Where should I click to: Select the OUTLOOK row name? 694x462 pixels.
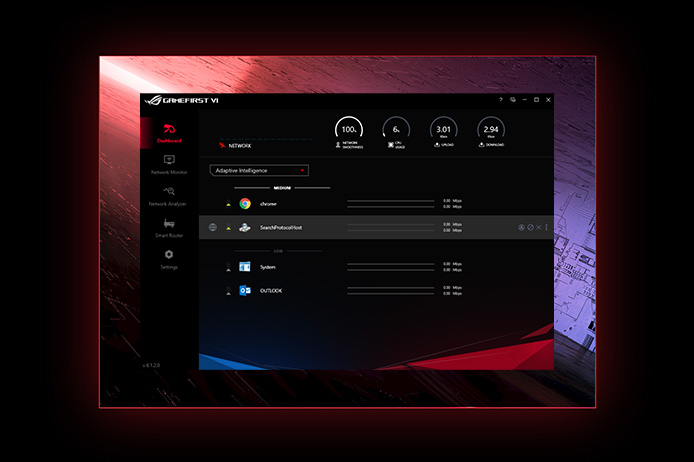[x=271, y=291]
